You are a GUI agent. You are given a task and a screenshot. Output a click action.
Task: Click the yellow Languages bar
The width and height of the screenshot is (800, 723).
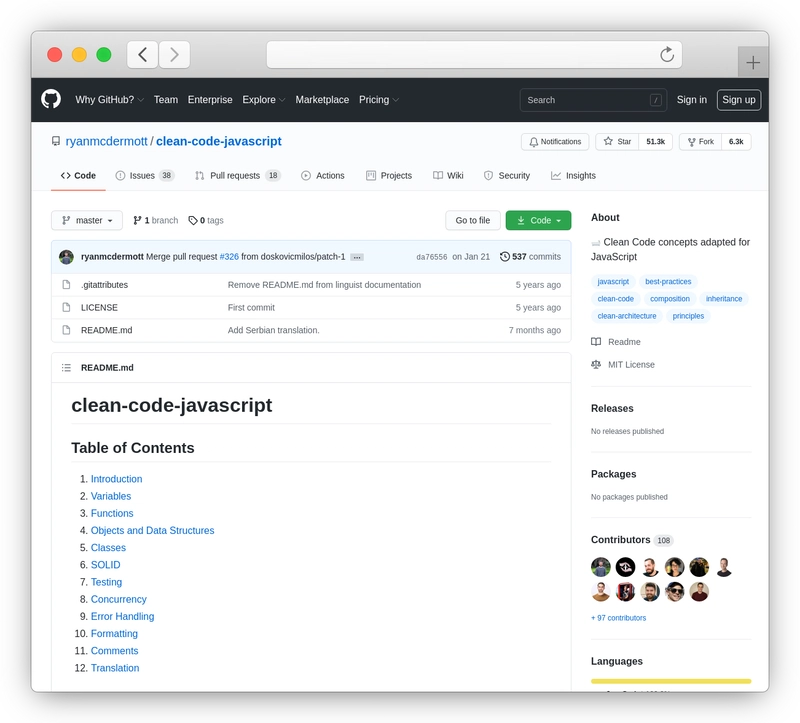click(x=671, y=681)
